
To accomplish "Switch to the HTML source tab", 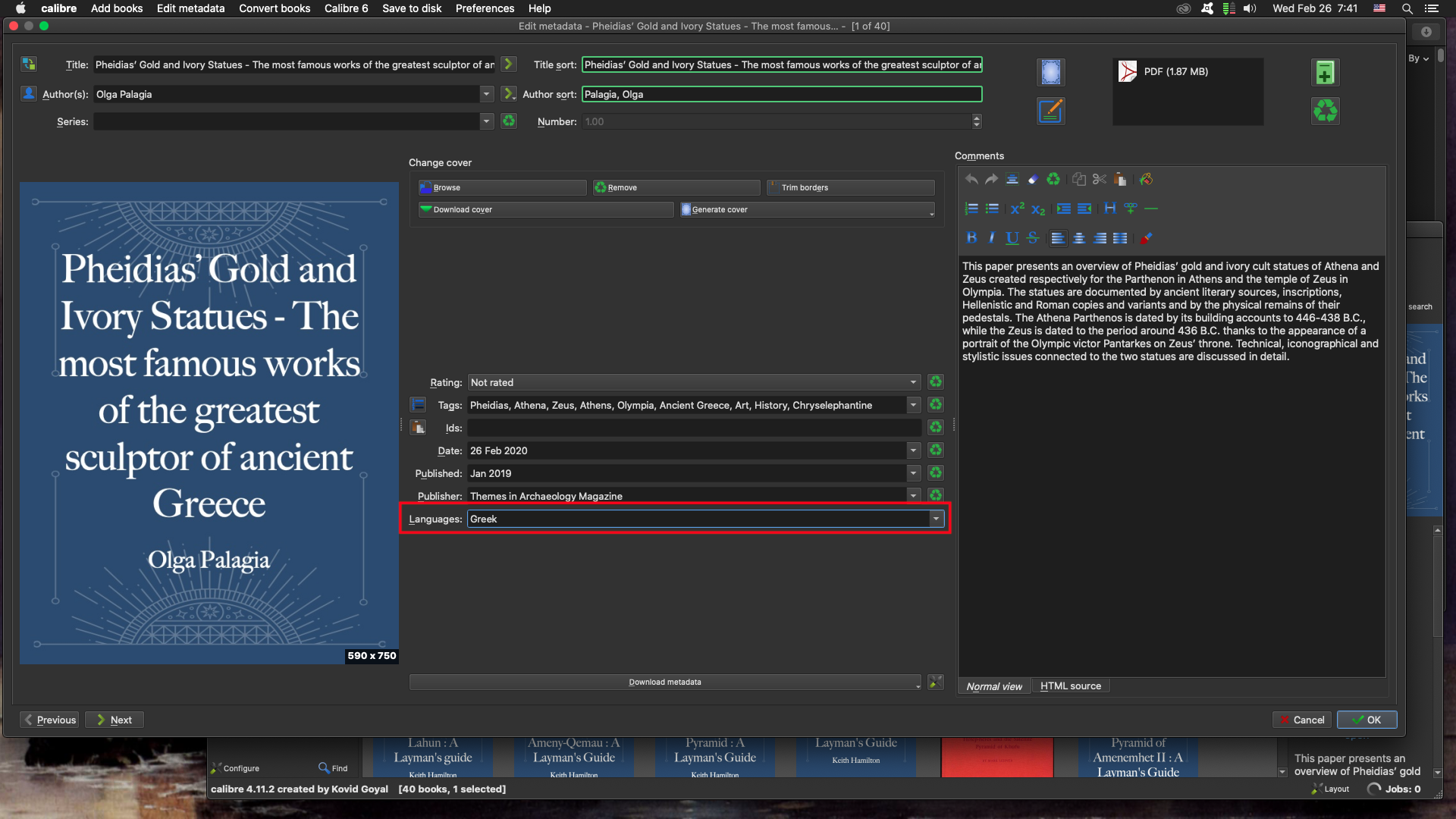I will pyautogui.click(x=1070, y=686).
